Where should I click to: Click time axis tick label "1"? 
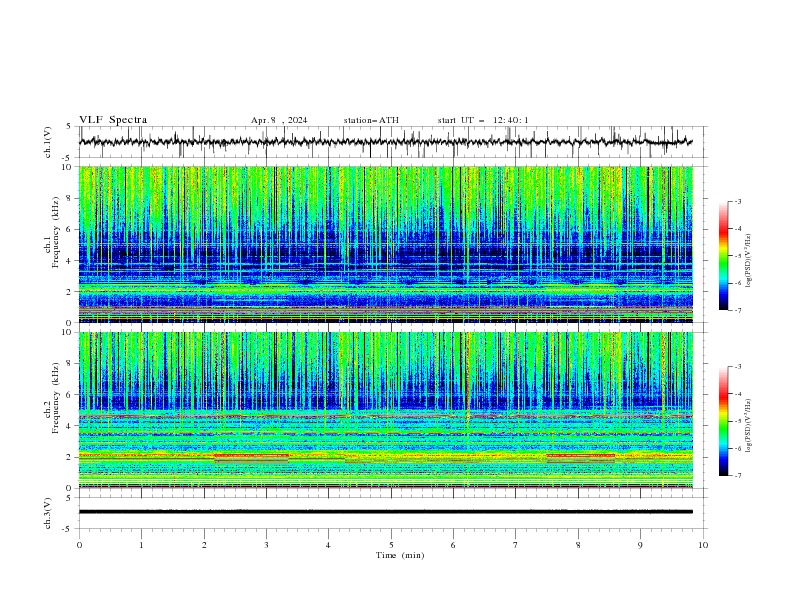click(x=141, y=545)
